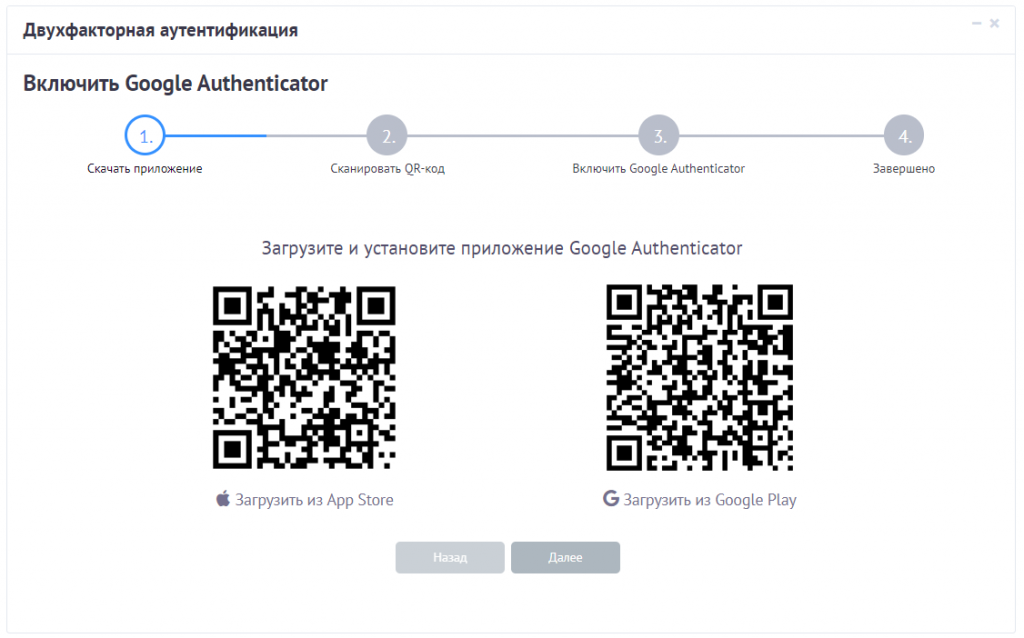The height and width of the screenshot is (638, 1024).
Task: Select the Включить Google Authenticator step label
Action: [658, 168]
